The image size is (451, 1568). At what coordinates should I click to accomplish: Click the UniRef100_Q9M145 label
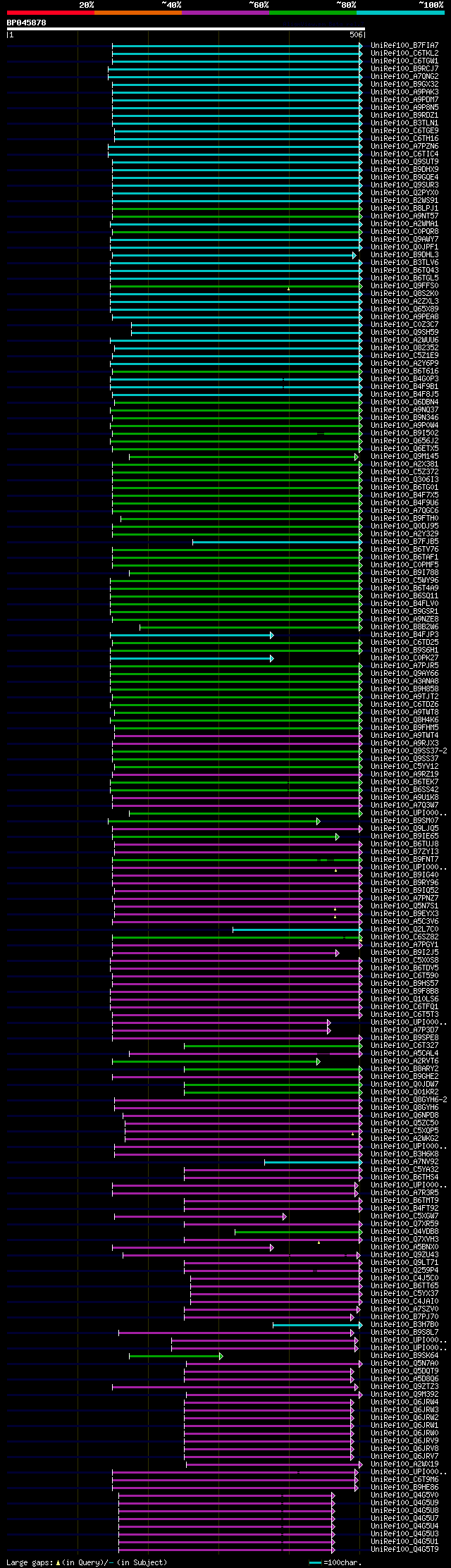click(x=404, y=457)
